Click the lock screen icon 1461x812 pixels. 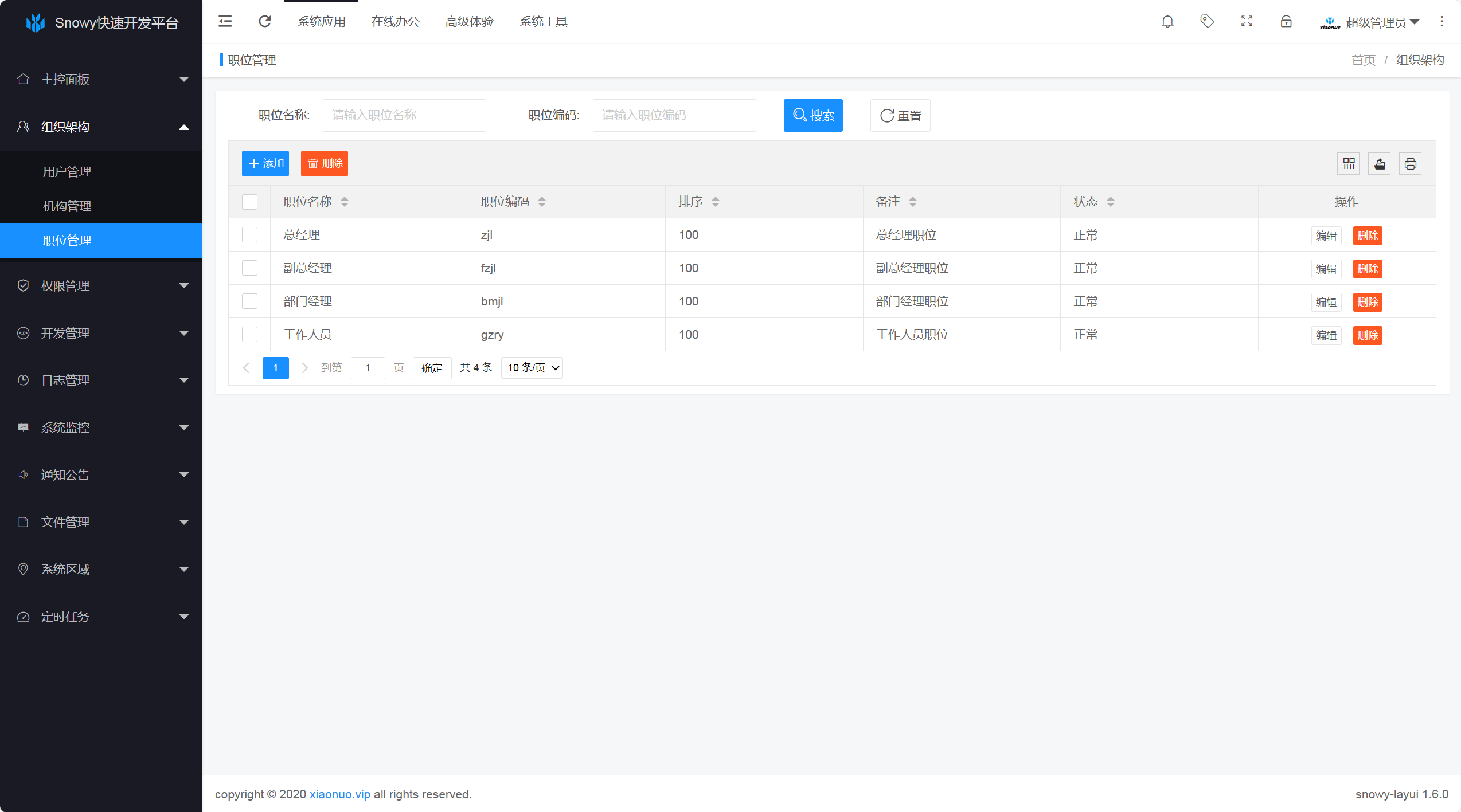[x=1286, y=22]
